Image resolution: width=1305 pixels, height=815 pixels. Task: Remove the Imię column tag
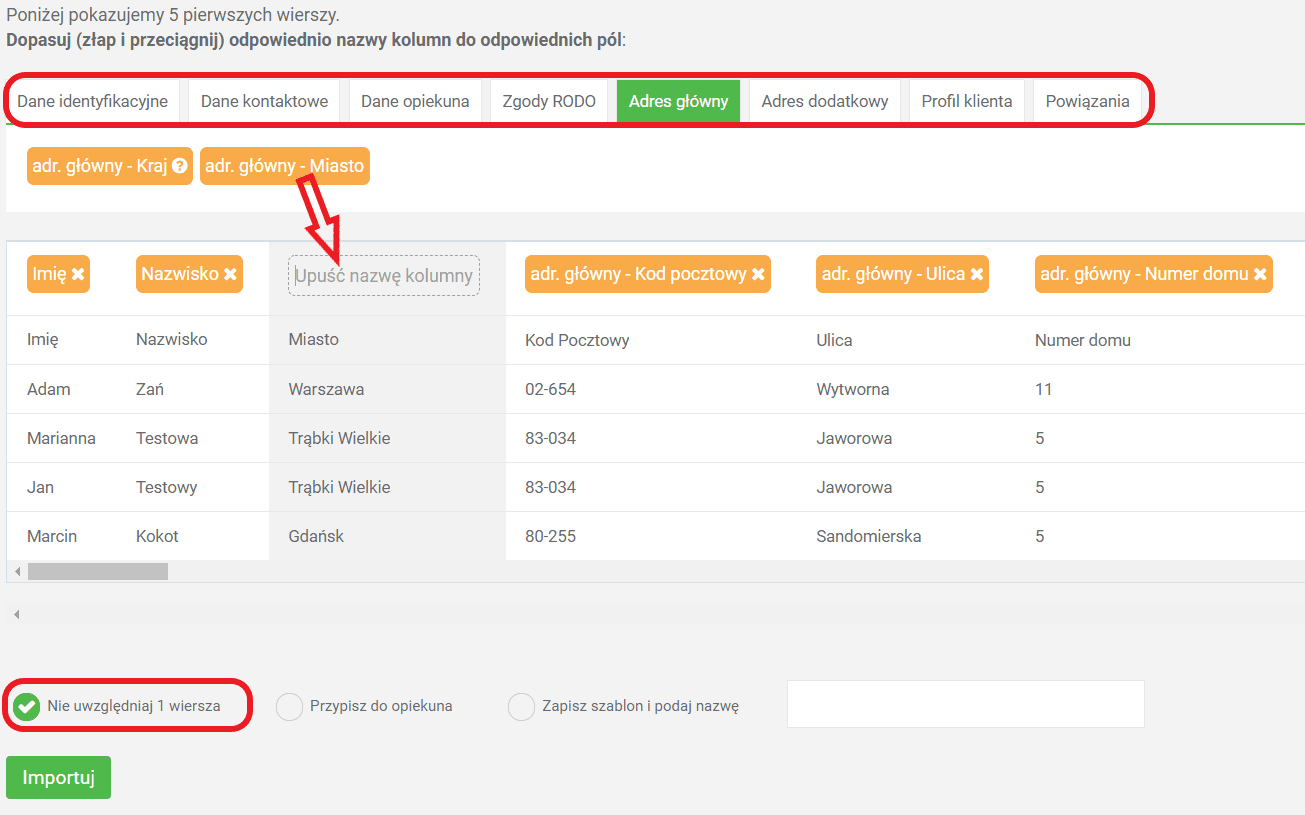pos(78,274)
